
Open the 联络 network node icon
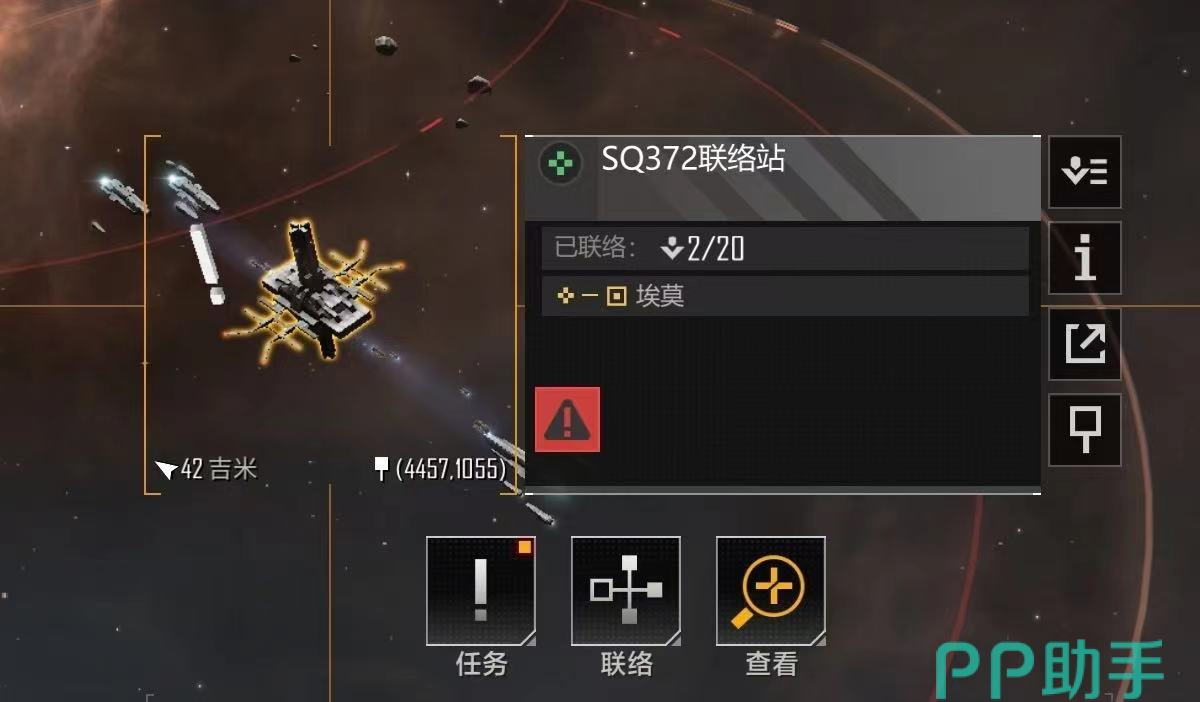(x=626, y=591)
